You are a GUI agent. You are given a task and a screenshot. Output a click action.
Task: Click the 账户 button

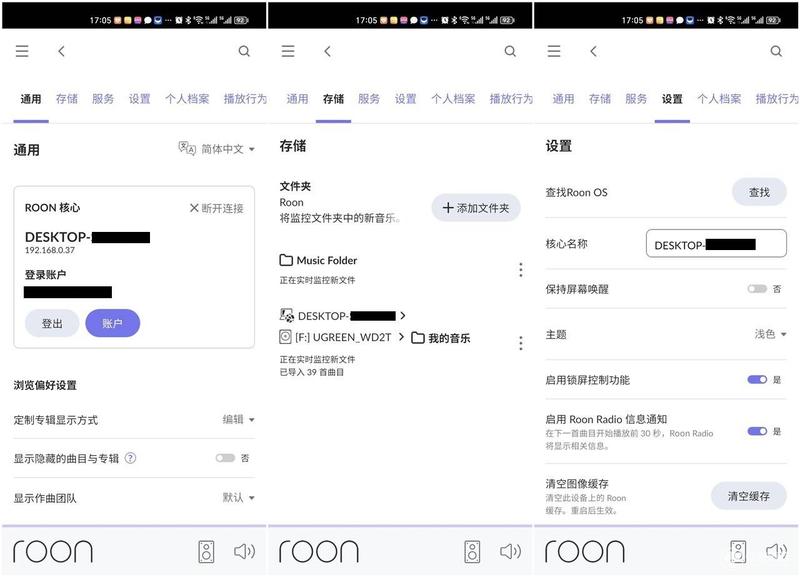click(x=112, y=323)
